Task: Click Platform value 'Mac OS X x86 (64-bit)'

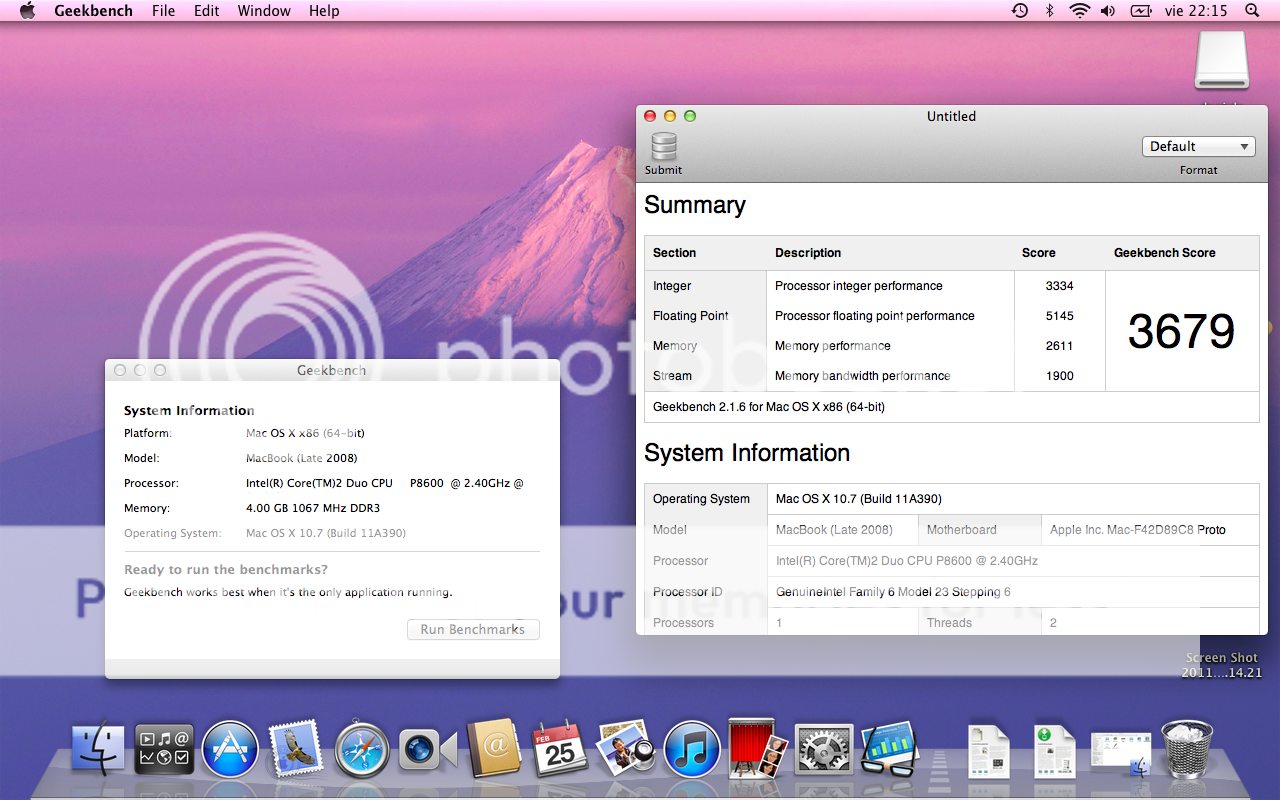Action: 305,433
